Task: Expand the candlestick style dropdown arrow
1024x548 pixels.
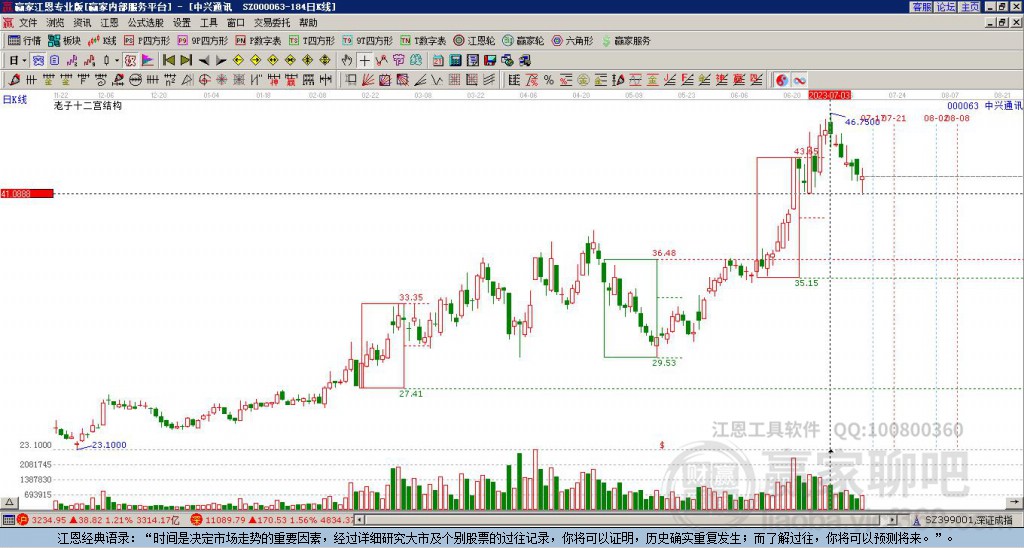Action: coord(117,61)
